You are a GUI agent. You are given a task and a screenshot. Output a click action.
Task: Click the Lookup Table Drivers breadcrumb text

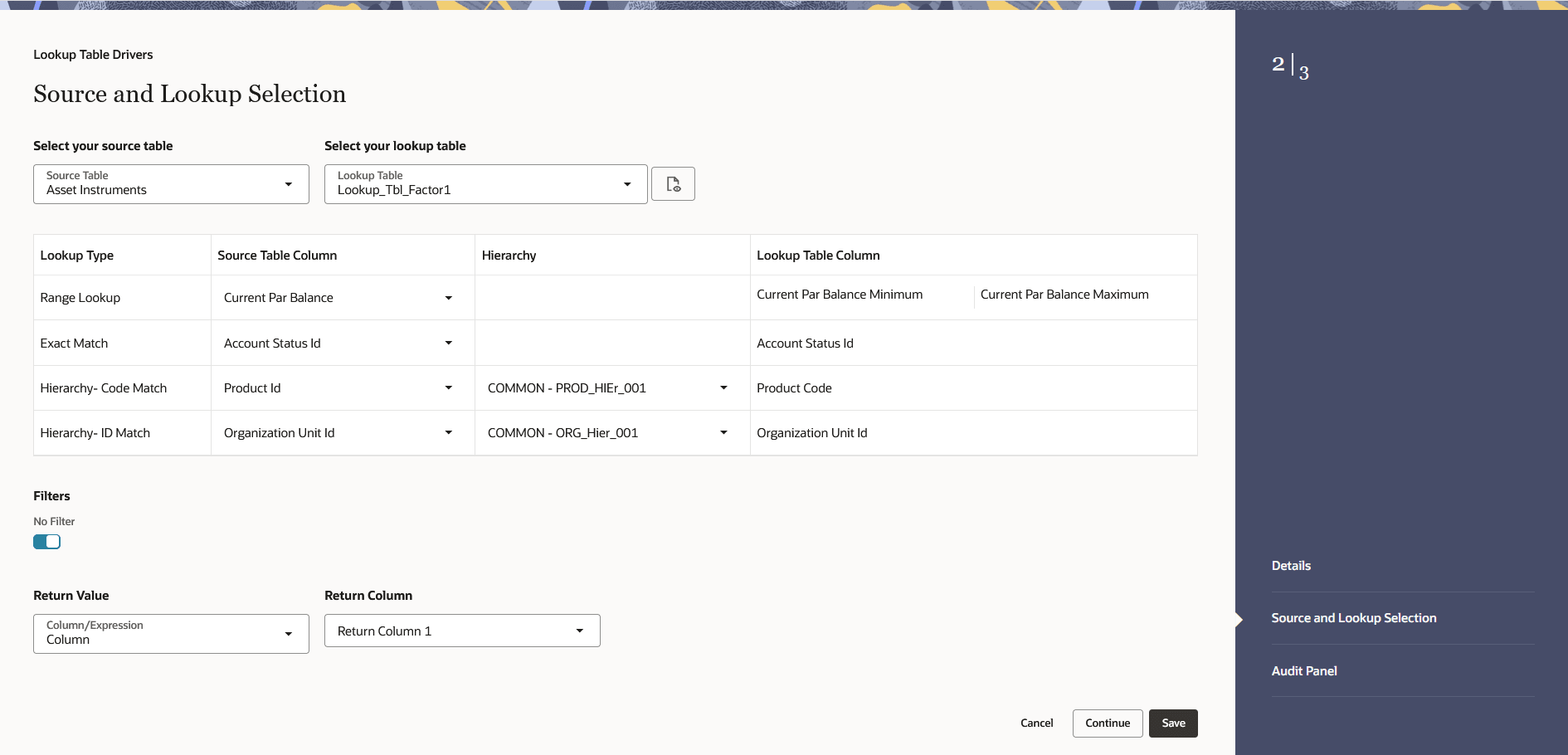93,55
